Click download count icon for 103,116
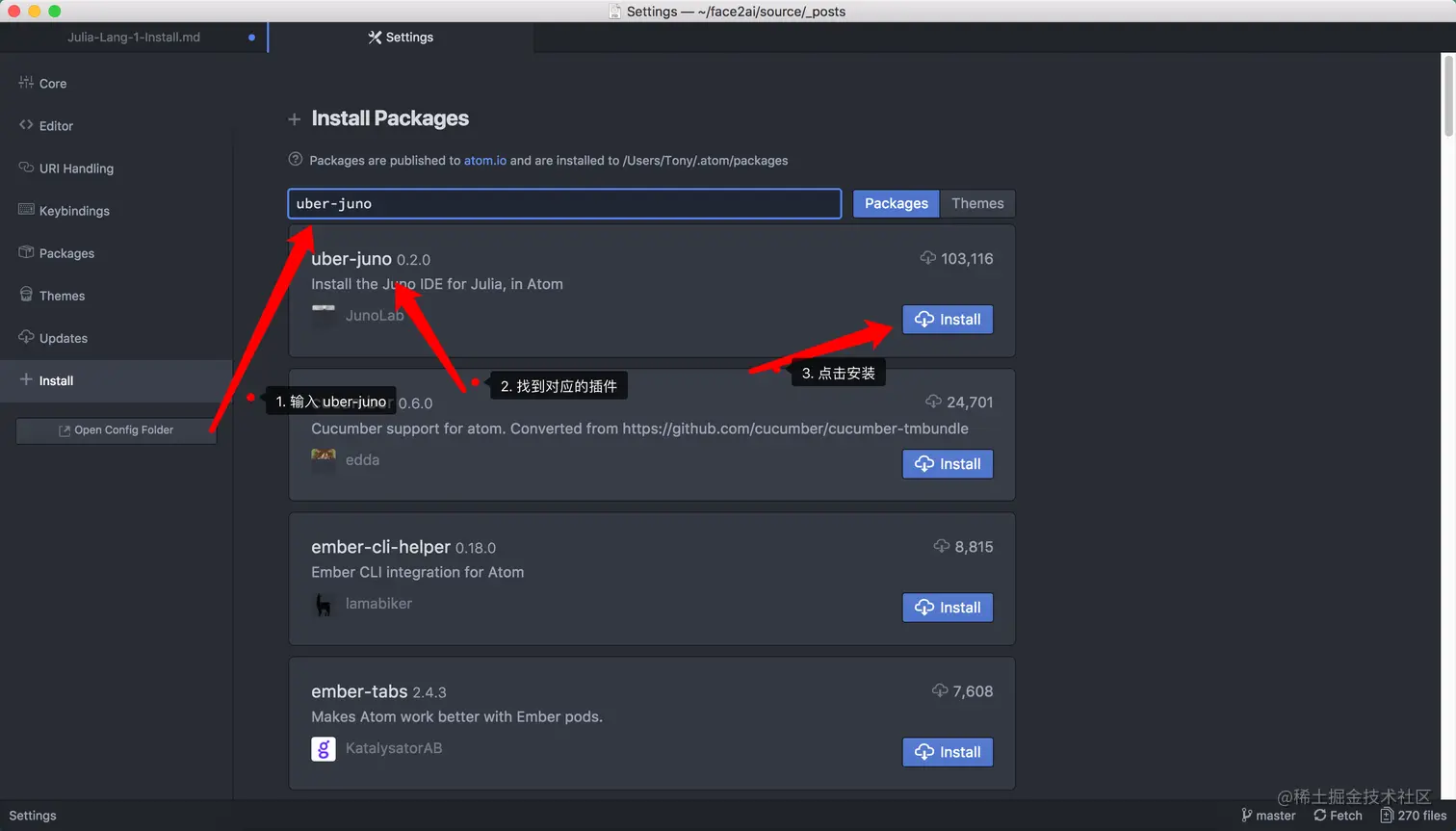Image resolution: width=1456 pixels, height=831 pixels. 928,258
